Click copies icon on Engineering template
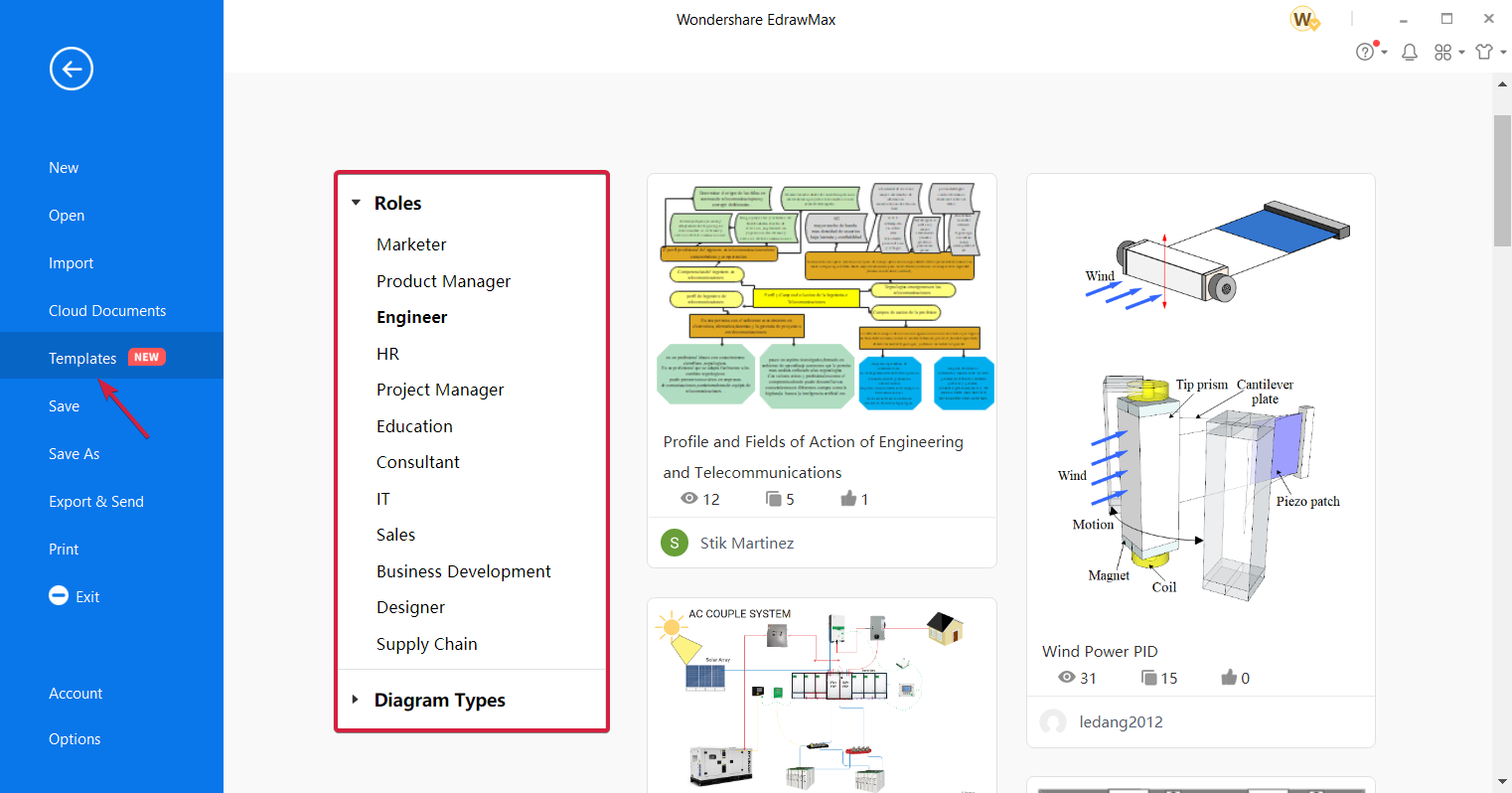This screenshot has height=793, width=1512. point(773,498)
